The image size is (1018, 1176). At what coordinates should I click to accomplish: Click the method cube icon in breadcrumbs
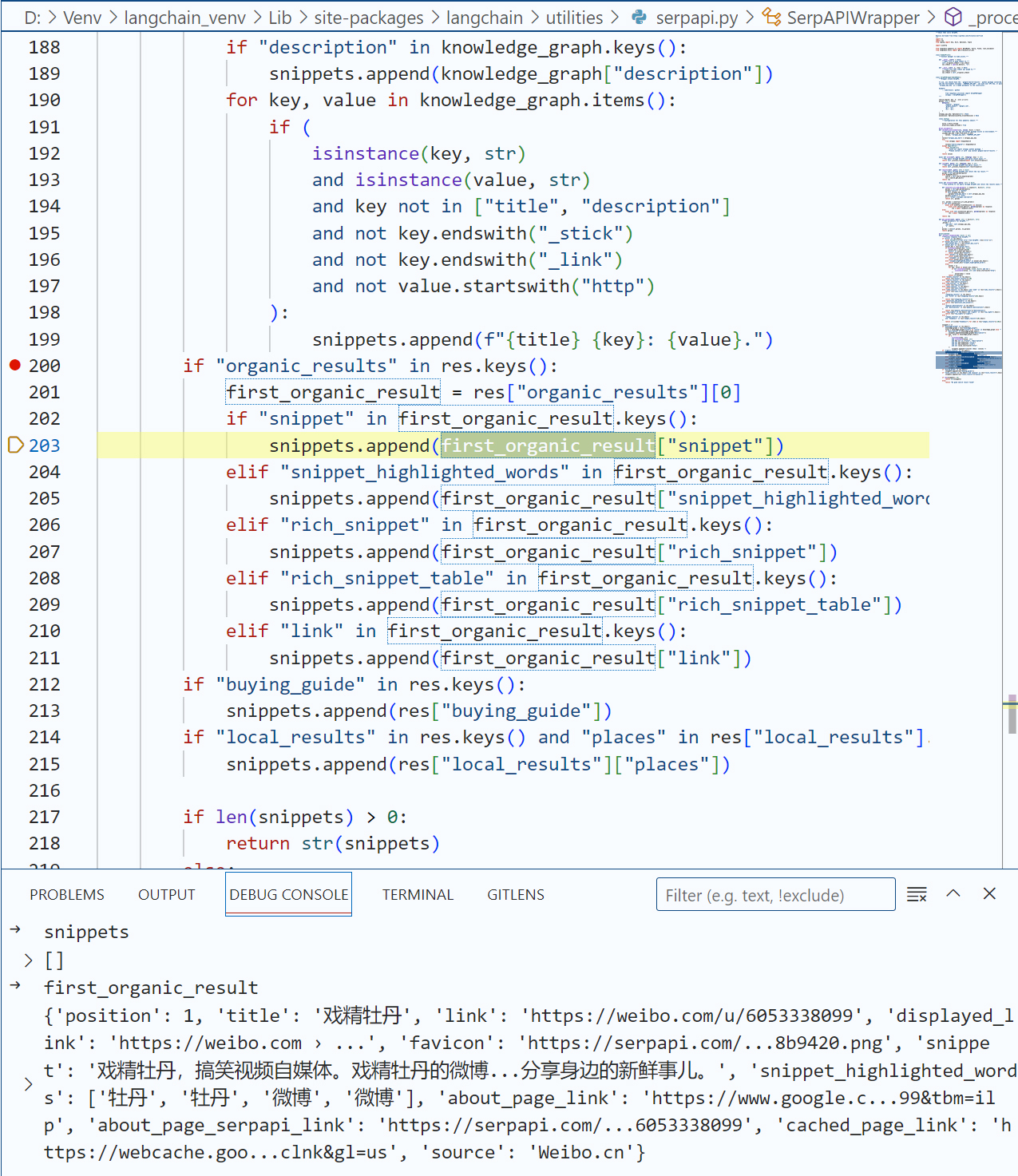pyautogui.click(x=953, y=17)
